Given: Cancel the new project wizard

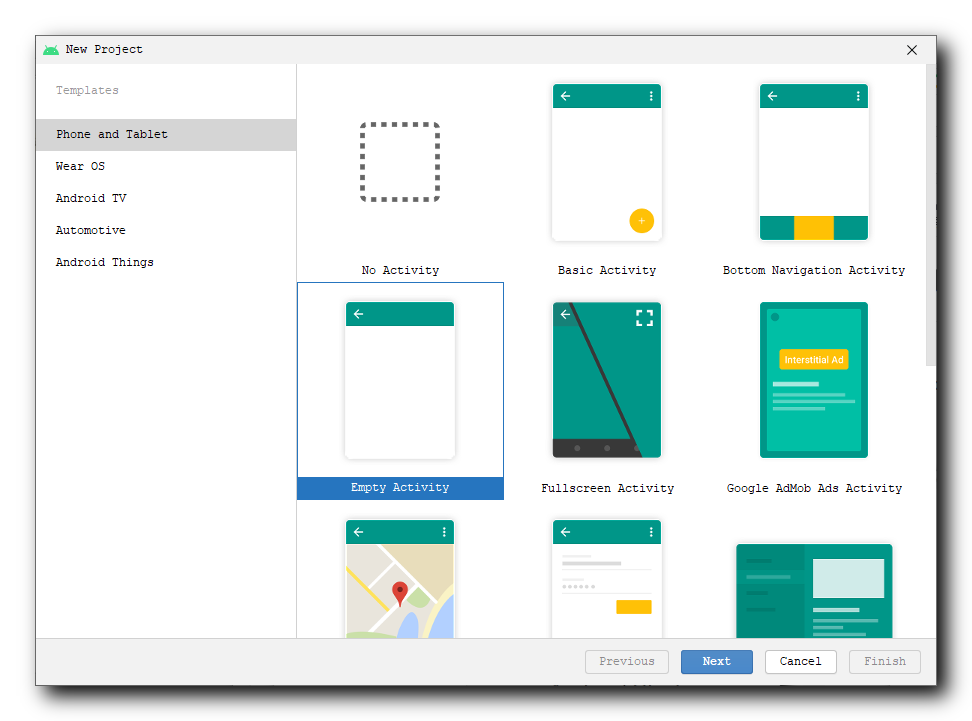Looking at the screenshot, I should point(800,661).
